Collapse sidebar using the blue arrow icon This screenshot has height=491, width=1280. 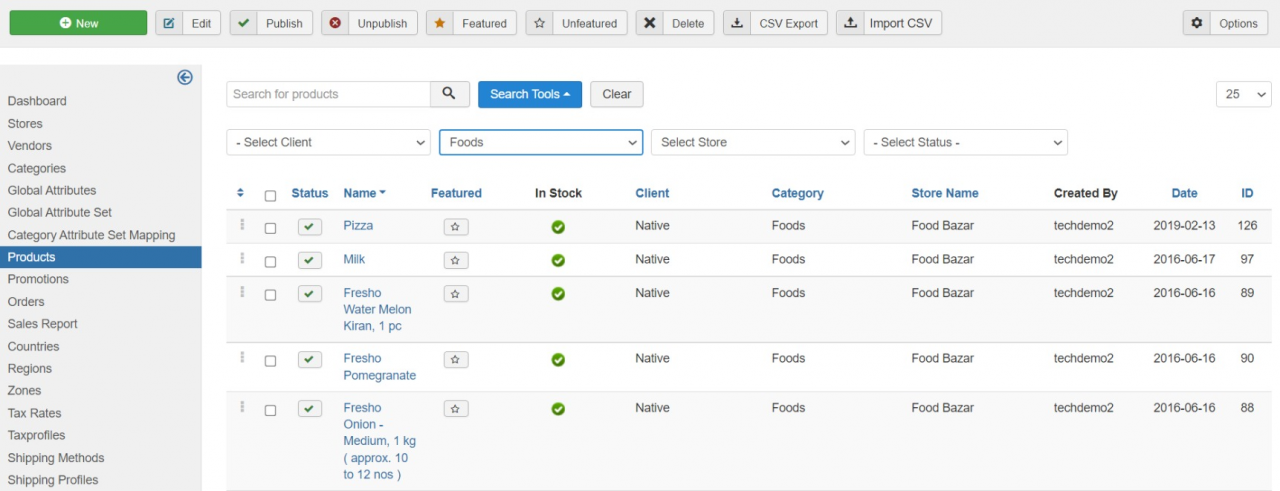tap(185, 77)
